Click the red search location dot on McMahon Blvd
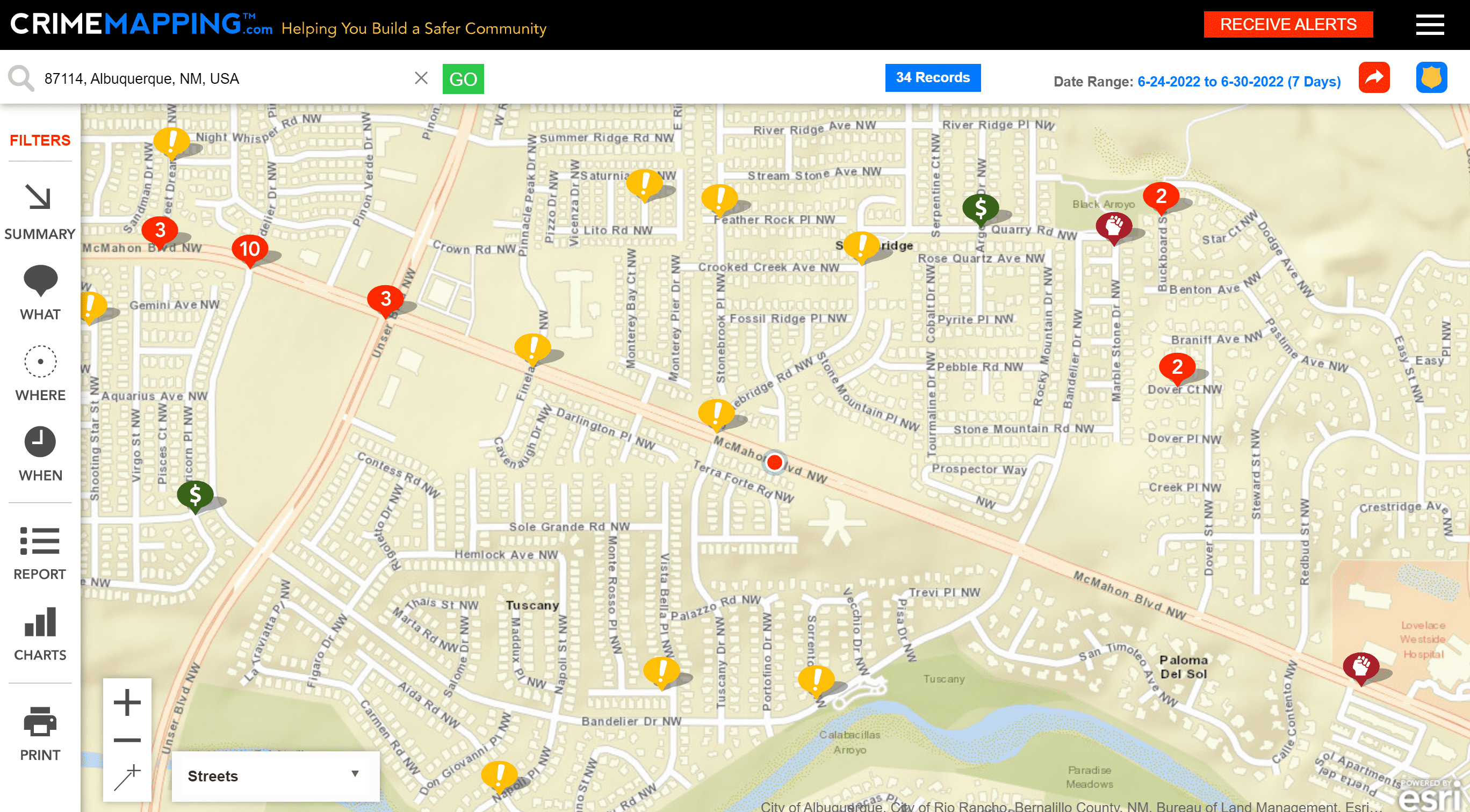Screen dimensions: 1470x812 coord(774,462)
